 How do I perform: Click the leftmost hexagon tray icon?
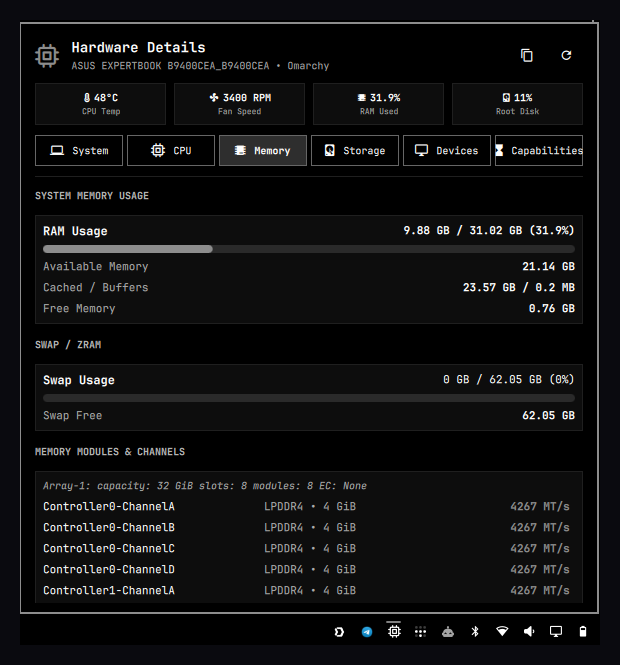pyautogui.click(x=339, y=632)
